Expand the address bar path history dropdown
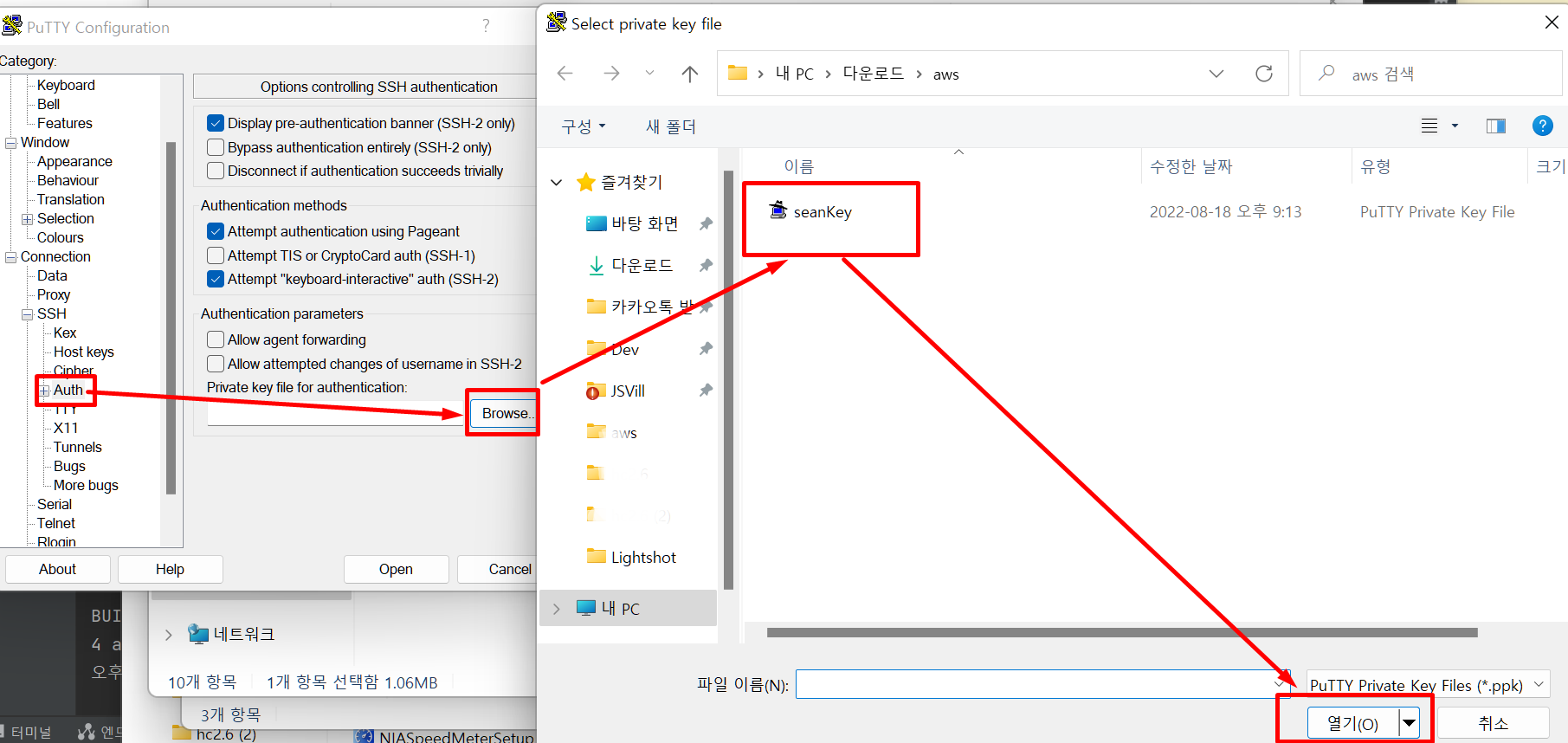1568x743 pixels. point(1216,74)
